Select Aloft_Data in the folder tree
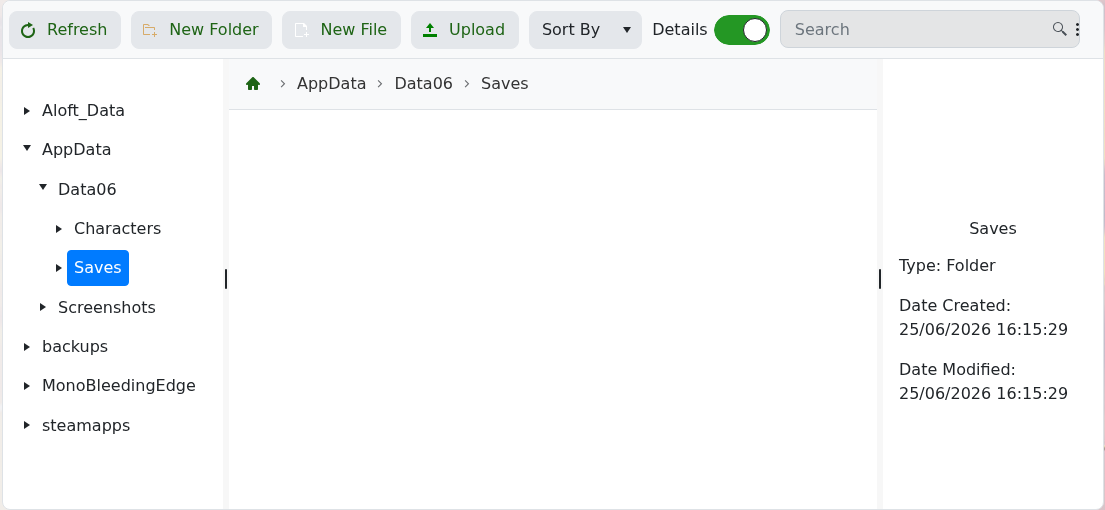The height and width of the screenshot is (510, 1105). (x=83, y=111)
